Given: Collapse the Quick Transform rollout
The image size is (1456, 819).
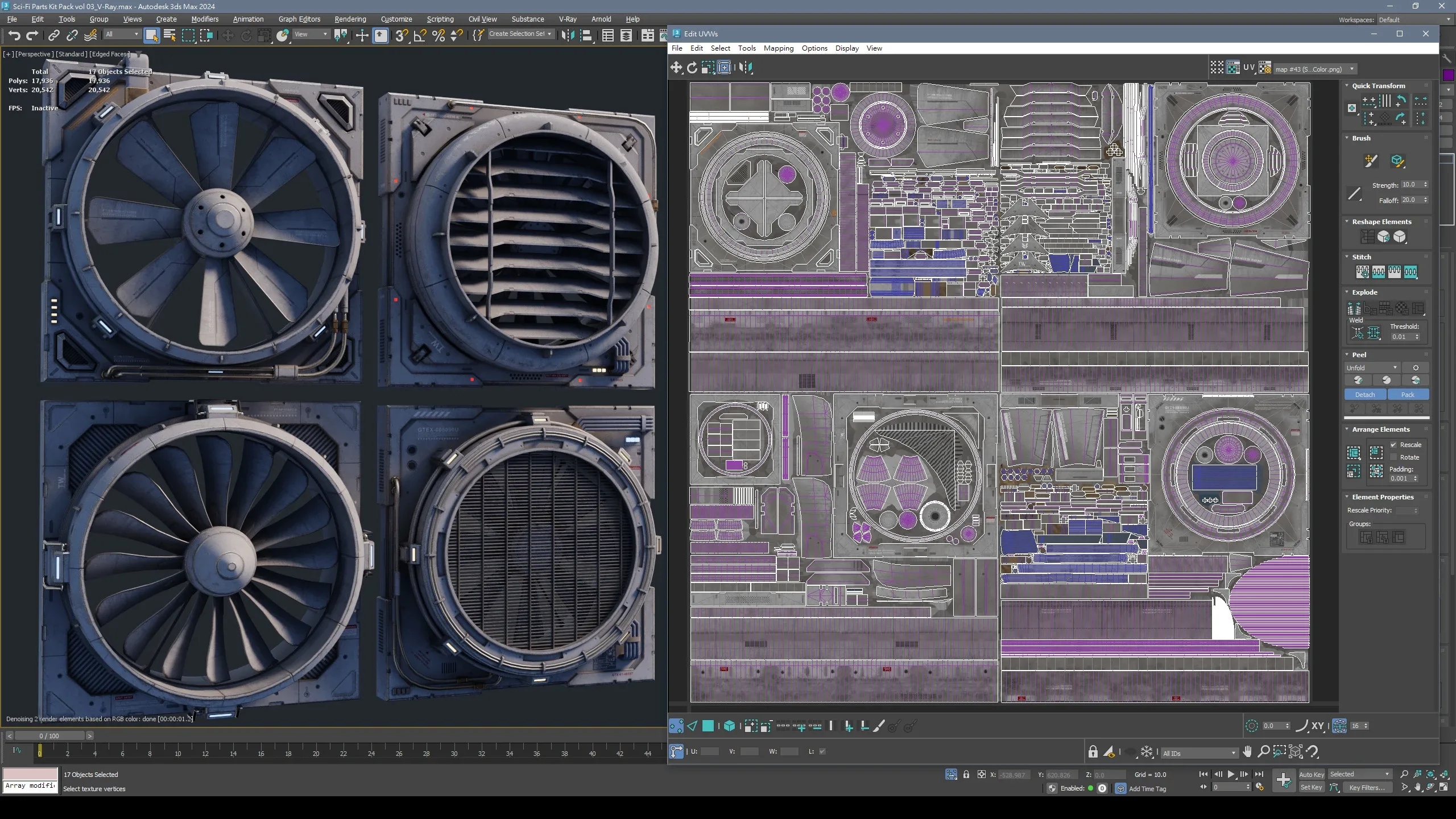Looking at the screenshot, I should pos(1347,86).
